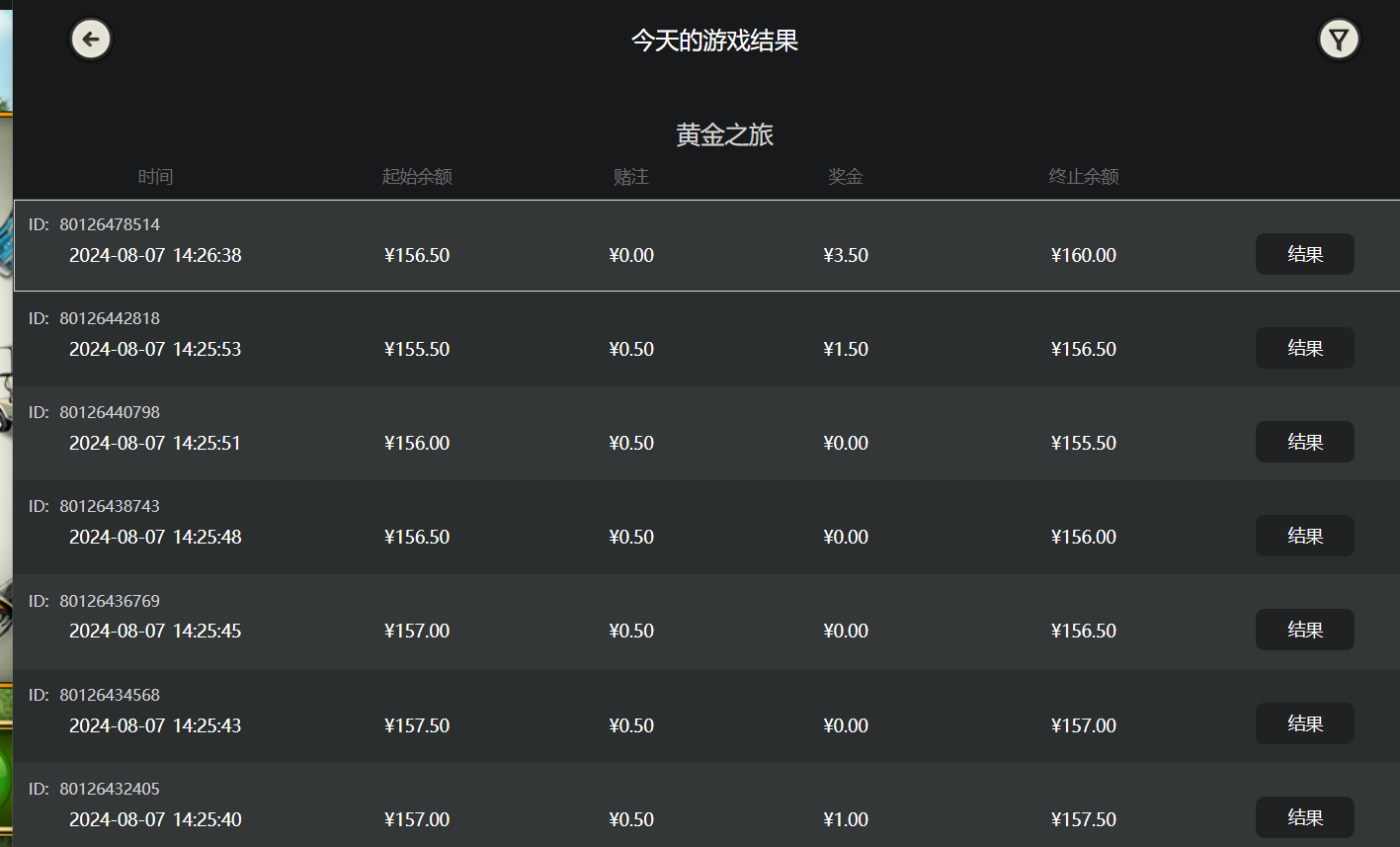Open 结果 for game ID 80126478514
Image resolution: width=1400 pixels, height=847 pixels.
1304,254
